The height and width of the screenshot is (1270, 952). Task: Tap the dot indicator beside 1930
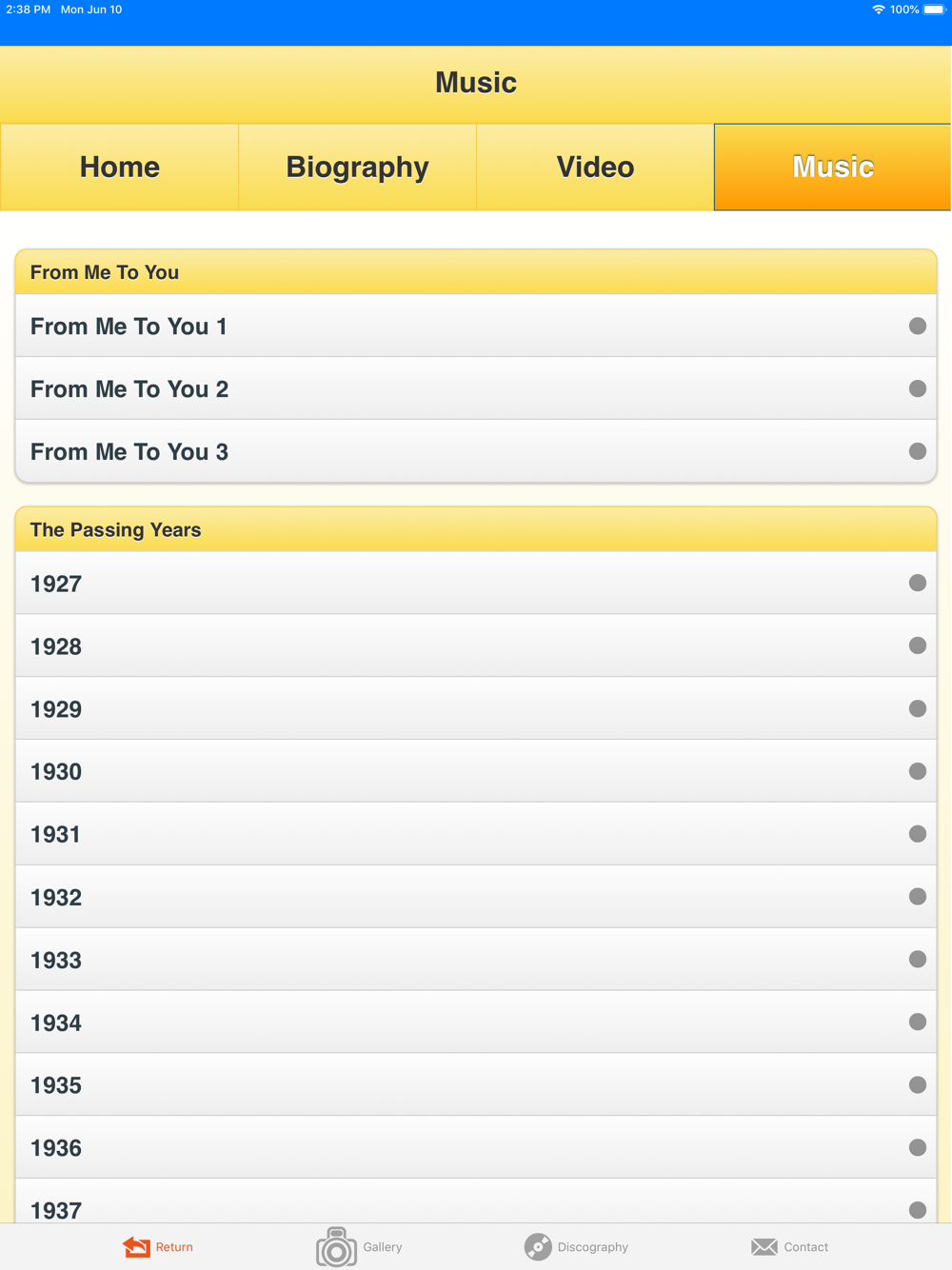pos(918,771)
